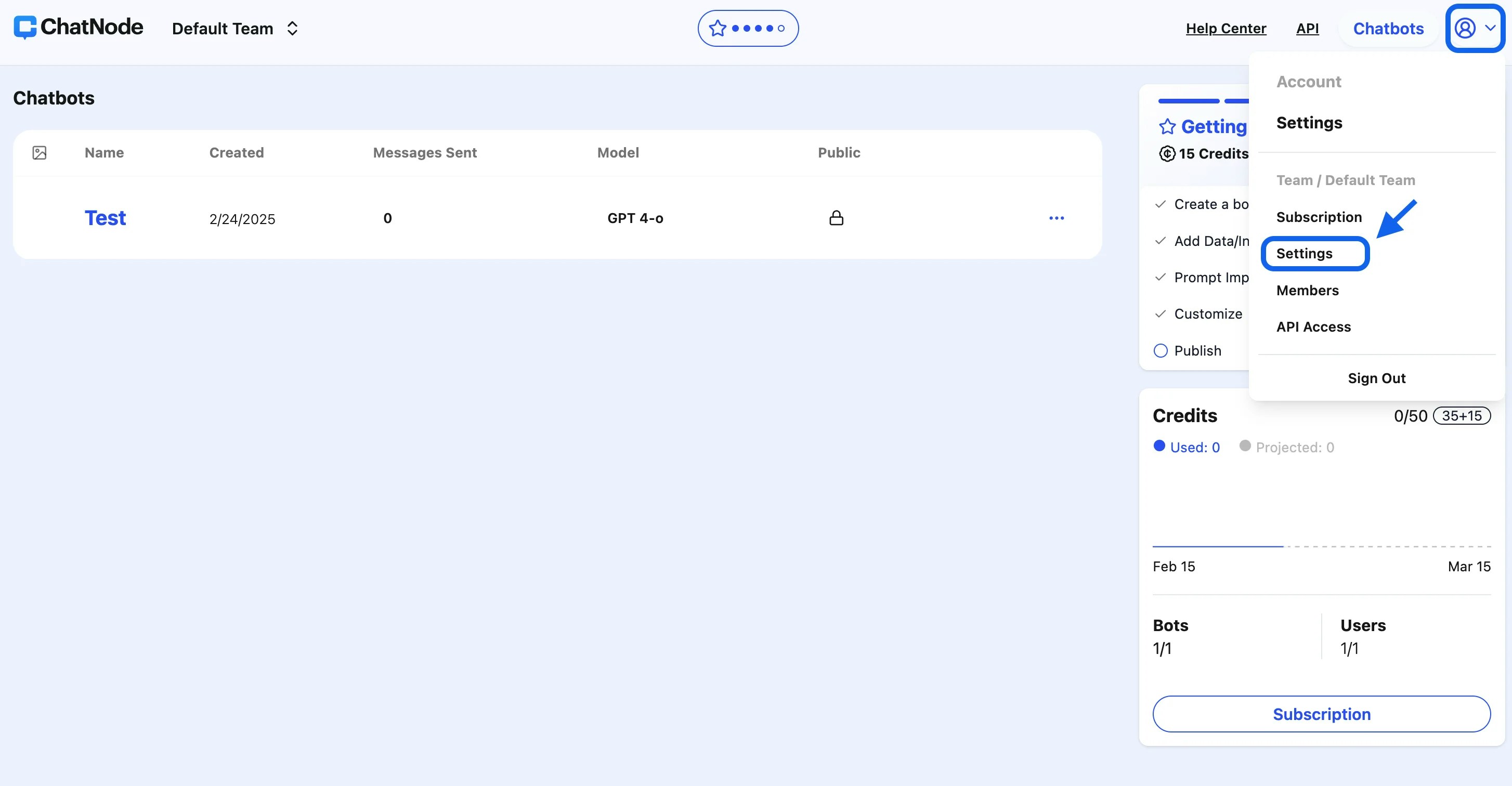The width and height of the screenshot is (1512, 786).
Task: Select Subscription from the team menu
Action: [1319, 217]
